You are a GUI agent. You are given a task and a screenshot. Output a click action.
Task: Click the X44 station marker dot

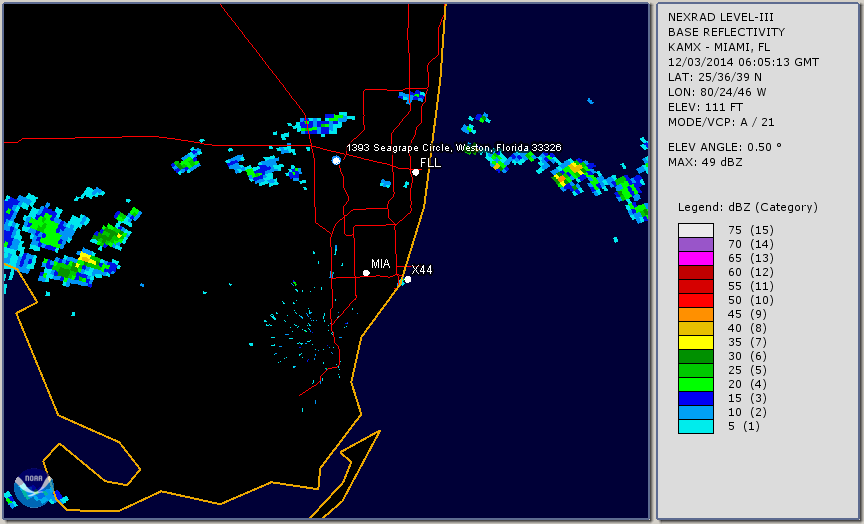coord(408,279)
